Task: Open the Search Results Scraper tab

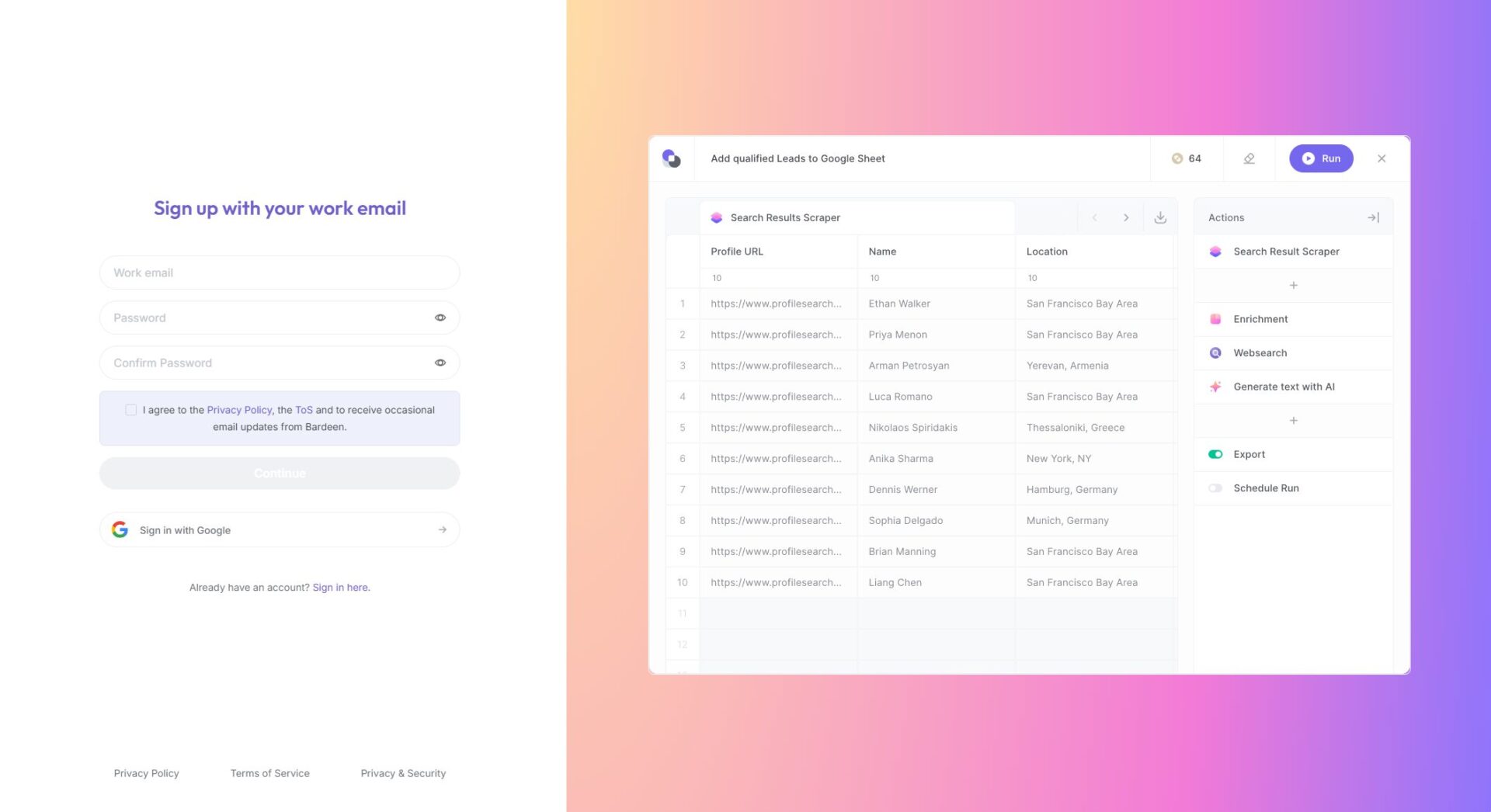Action: [x=784, y=217]
